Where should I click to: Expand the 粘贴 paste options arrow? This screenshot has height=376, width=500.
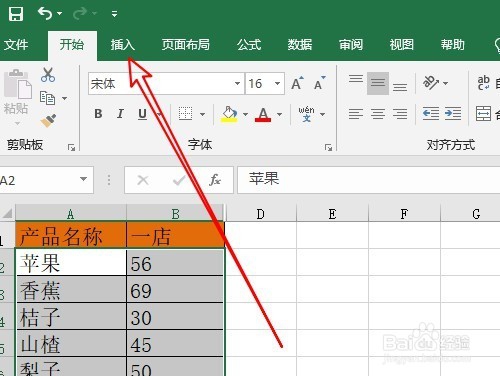[x=17, y=124]
